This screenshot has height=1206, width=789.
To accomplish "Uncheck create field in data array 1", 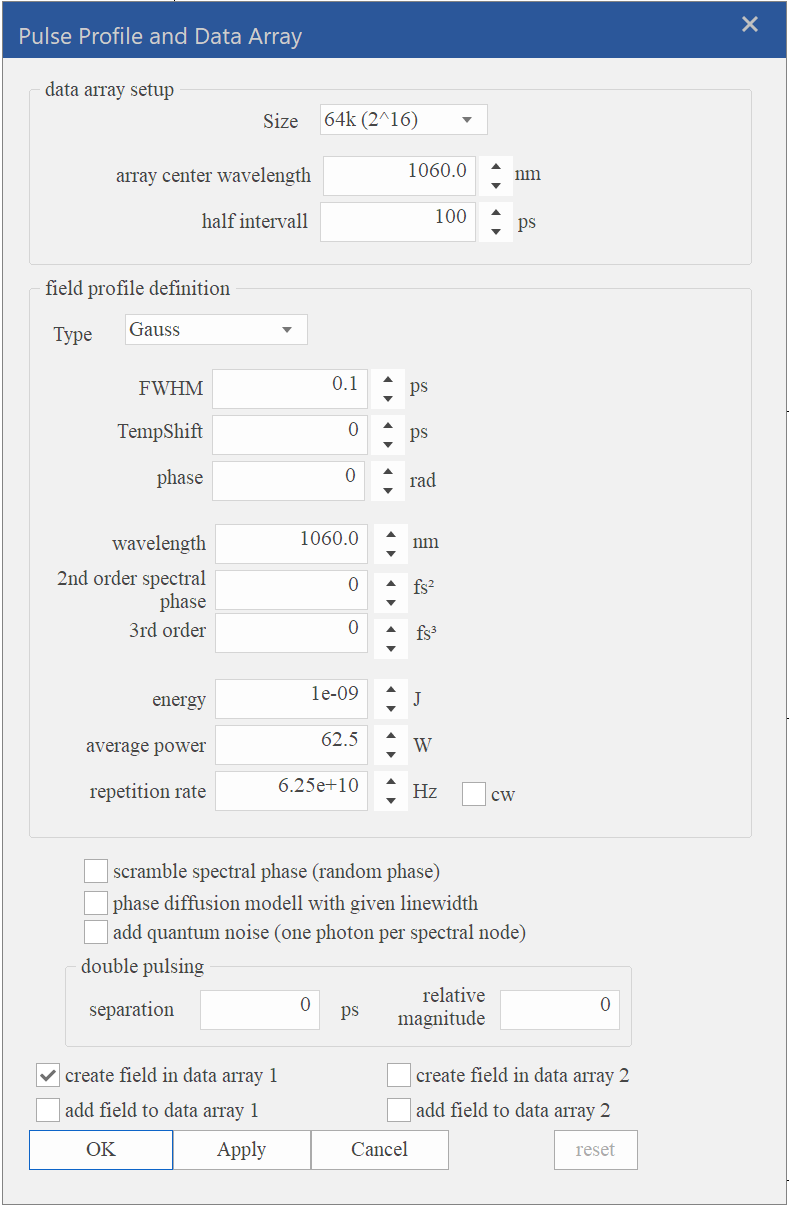I will (x=47, y=1075).
